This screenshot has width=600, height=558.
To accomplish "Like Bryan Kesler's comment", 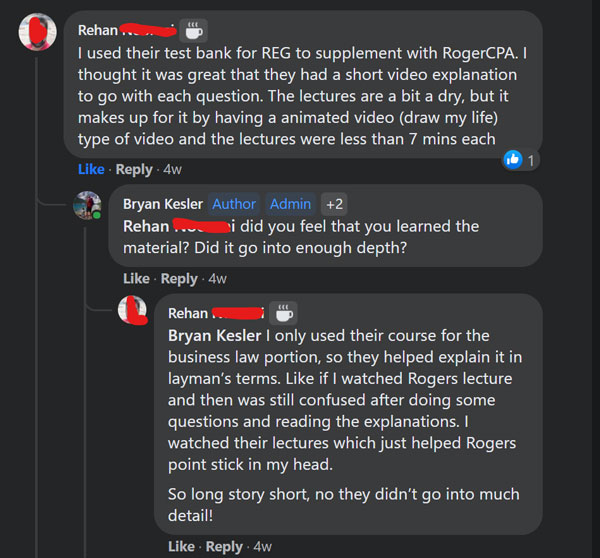I will coord(136,279).
